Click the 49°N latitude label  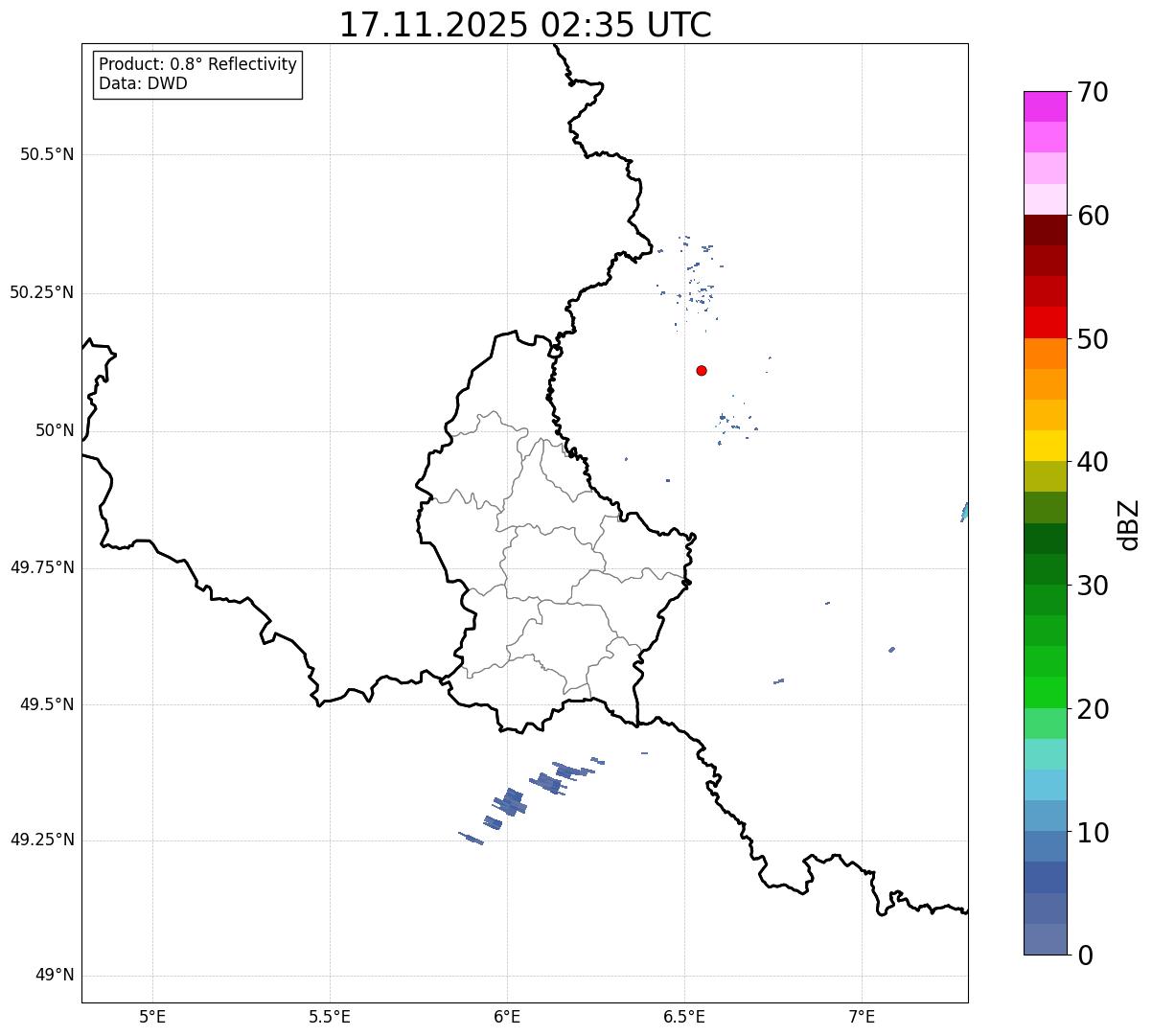tap(55, 976)
